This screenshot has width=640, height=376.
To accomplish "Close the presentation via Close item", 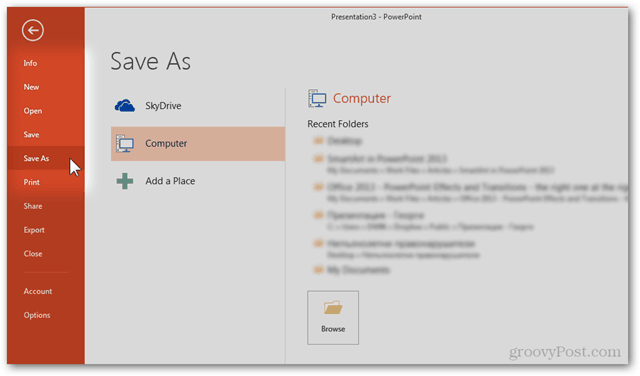I will click(x=33, y=254).
